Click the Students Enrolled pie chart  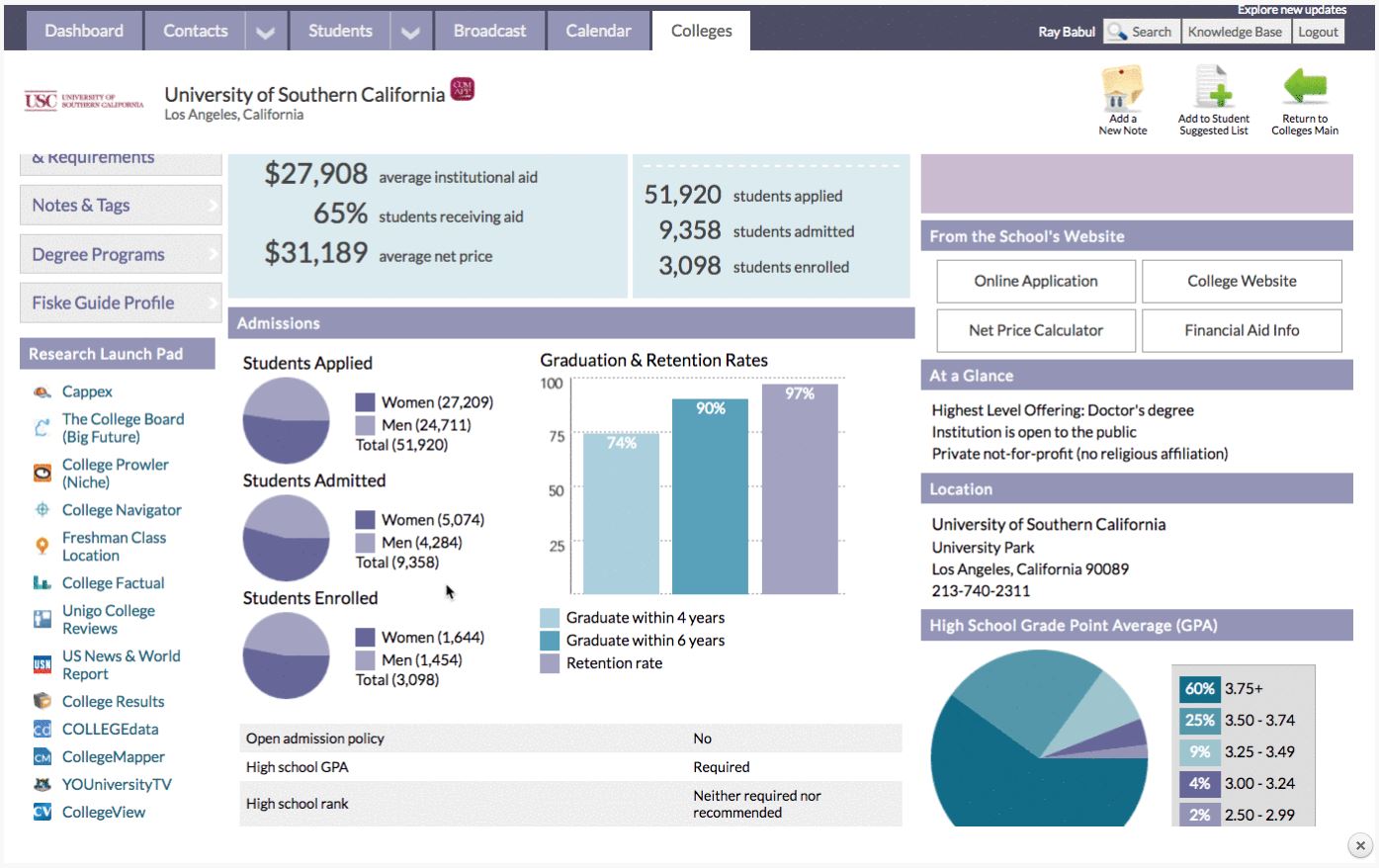(x=286, y=655)
